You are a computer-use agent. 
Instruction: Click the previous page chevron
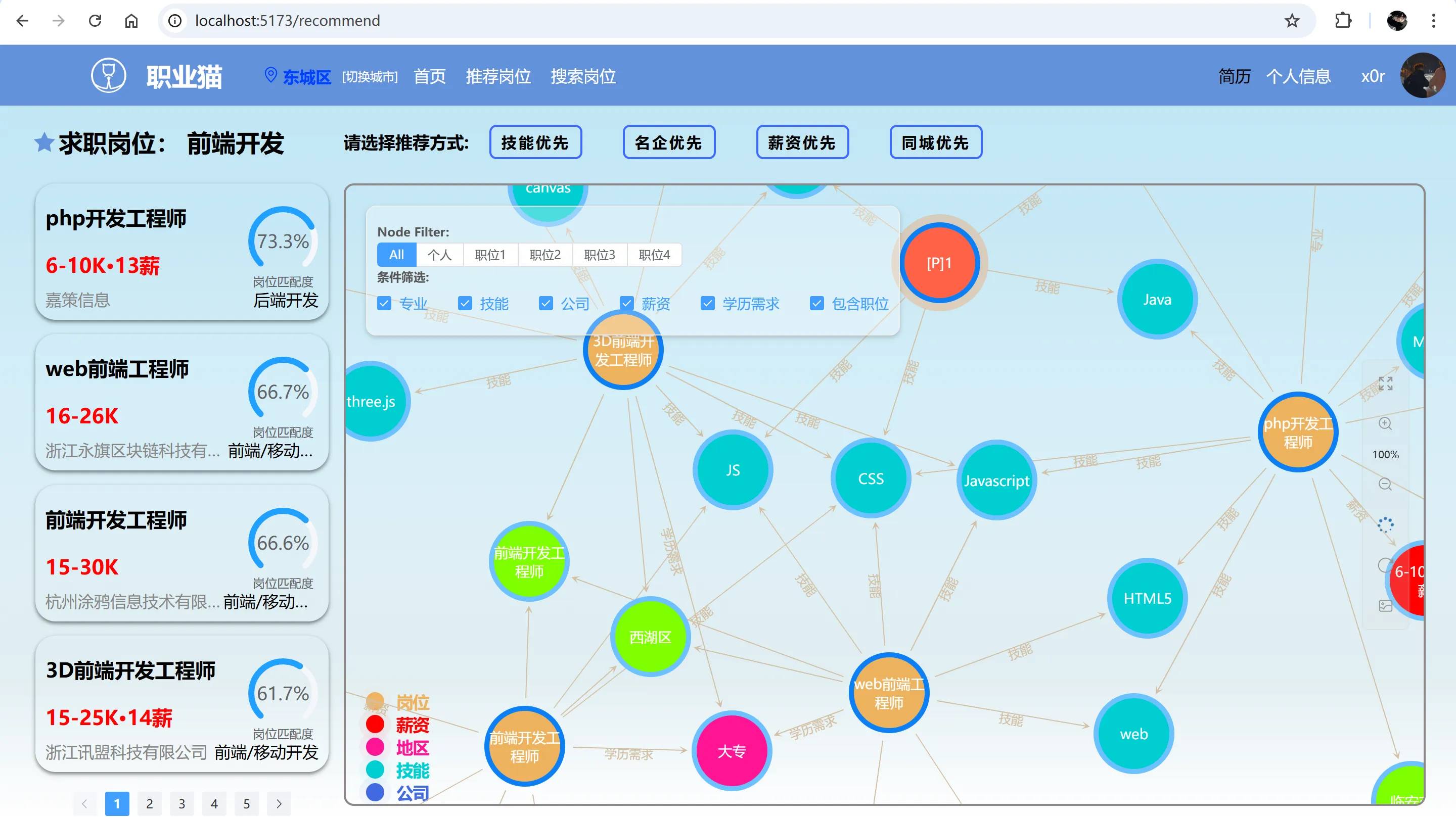(85, 803)
